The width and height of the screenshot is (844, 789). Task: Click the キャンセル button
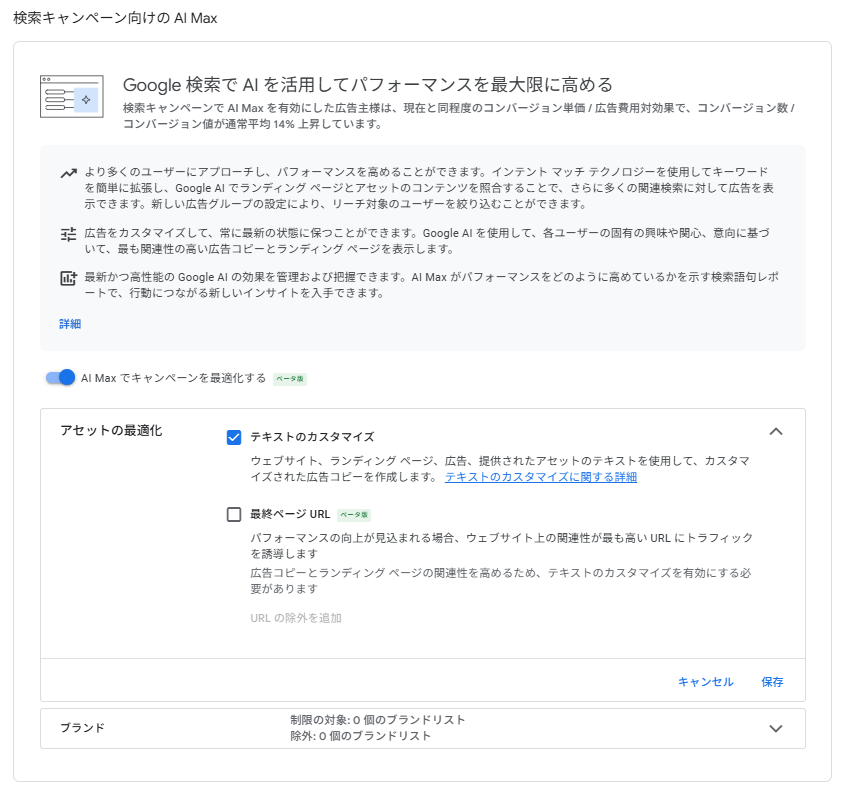(x=706, y=682)
